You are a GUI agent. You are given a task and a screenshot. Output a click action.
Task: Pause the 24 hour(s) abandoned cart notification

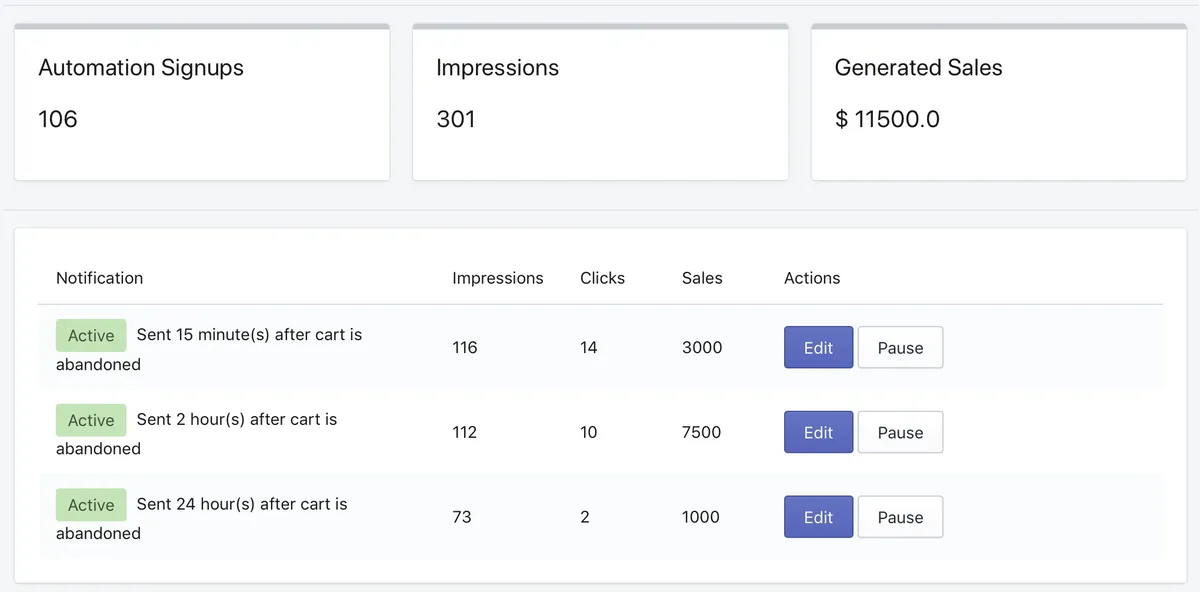(x=900, y=517)
